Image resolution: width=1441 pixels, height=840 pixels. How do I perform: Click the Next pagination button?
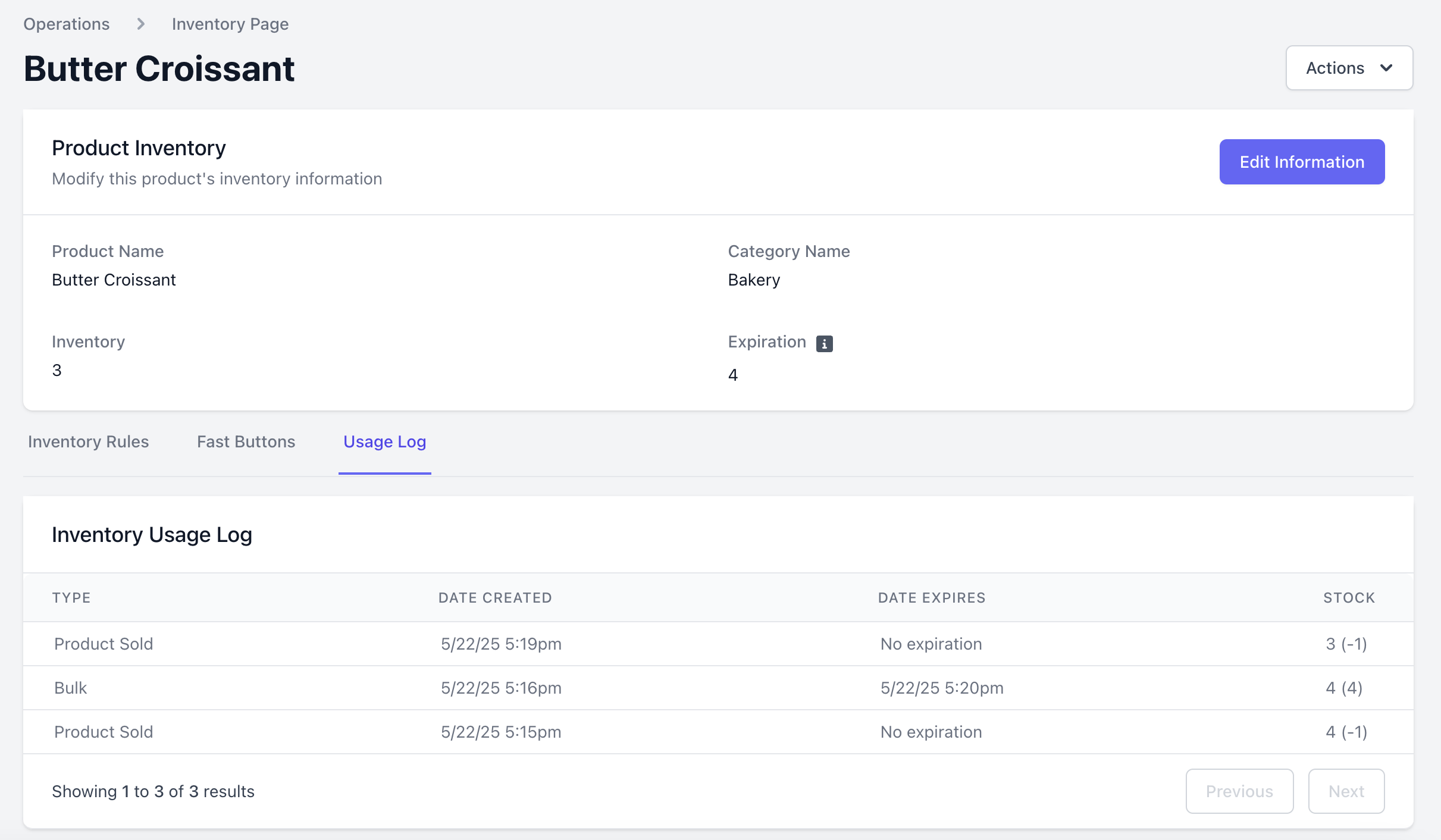click(x=1346, y=791)
